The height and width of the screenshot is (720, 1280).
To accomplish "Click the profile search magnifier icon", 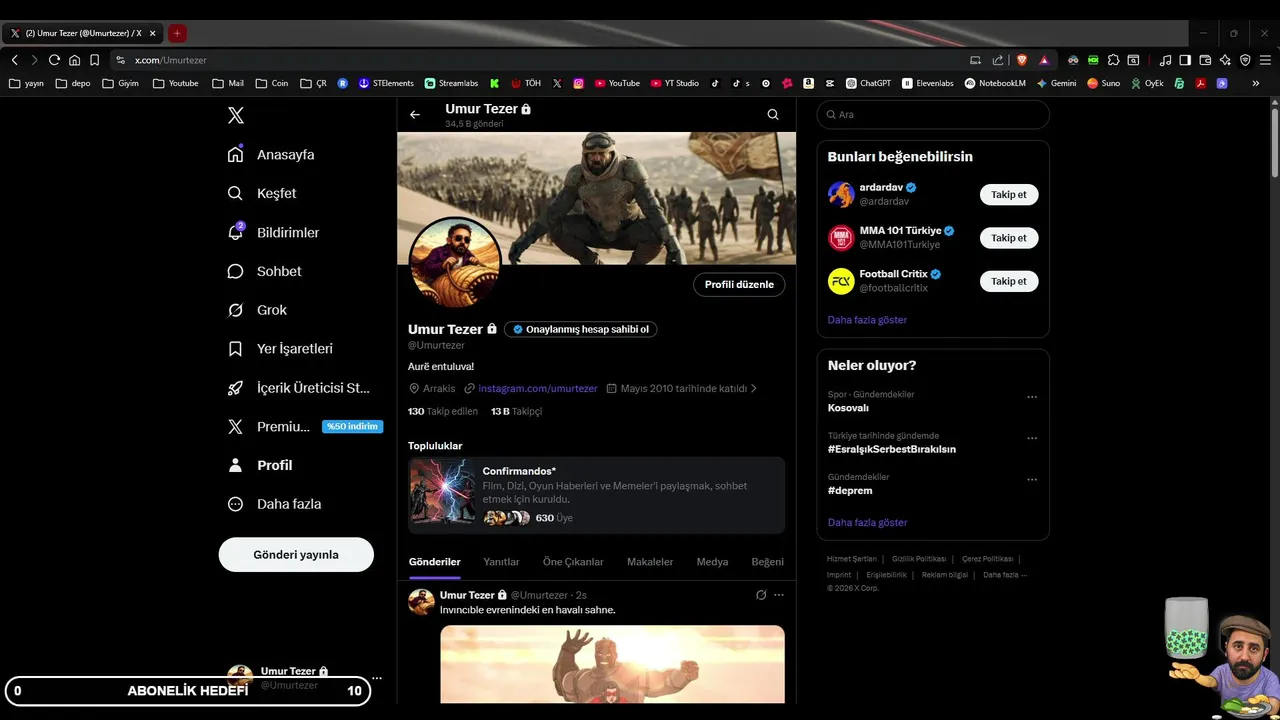I will [773, 115].
